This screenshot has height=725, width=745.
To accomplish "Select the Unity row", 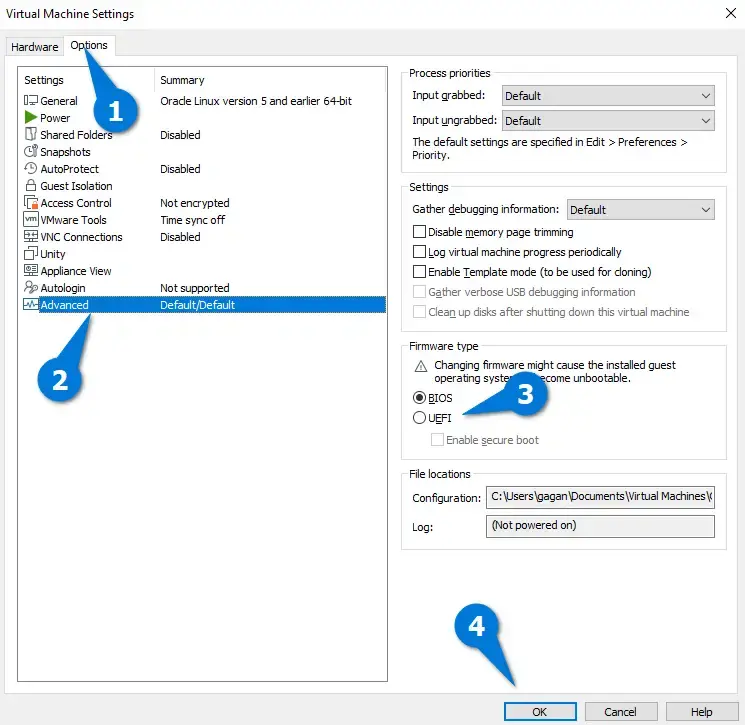I will (x=204, y=254).
